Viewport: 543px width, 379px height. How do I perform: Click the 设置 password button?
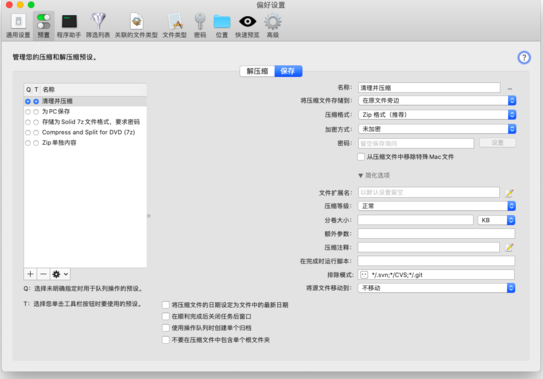497,143
